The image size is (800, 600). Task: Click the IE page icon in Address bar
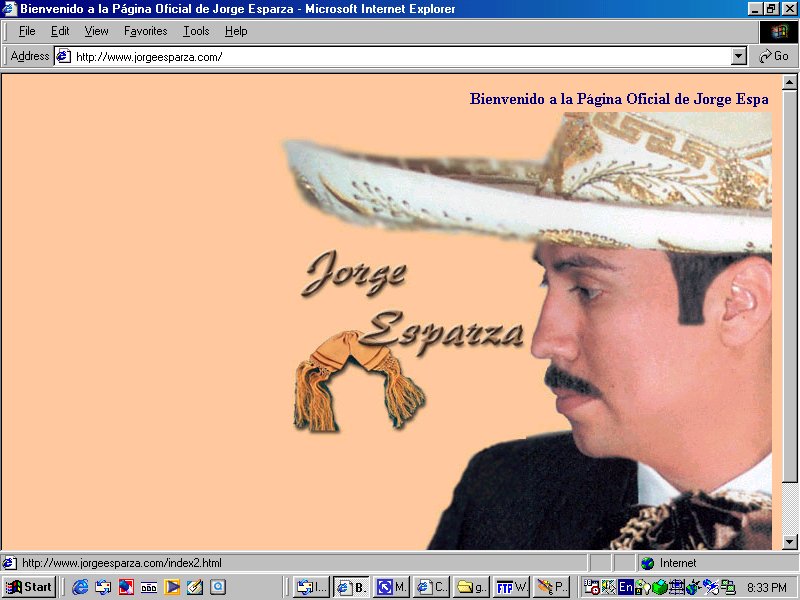point(63,57)
